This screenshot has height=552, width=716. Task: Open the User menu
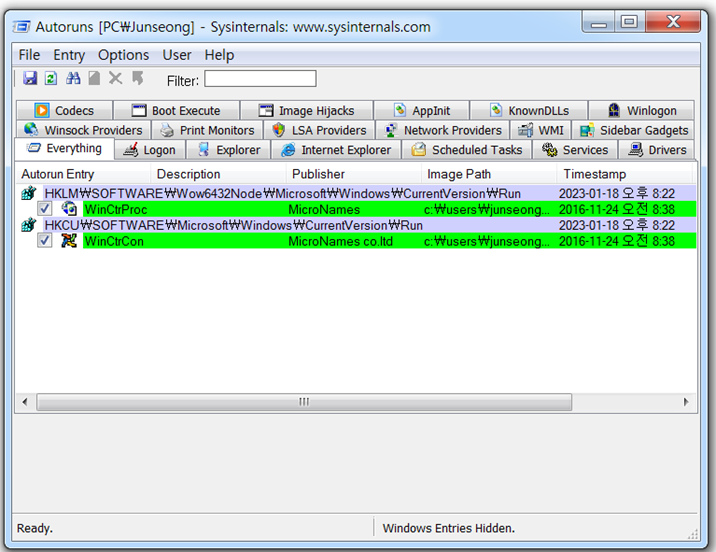(x=177, y=55)
